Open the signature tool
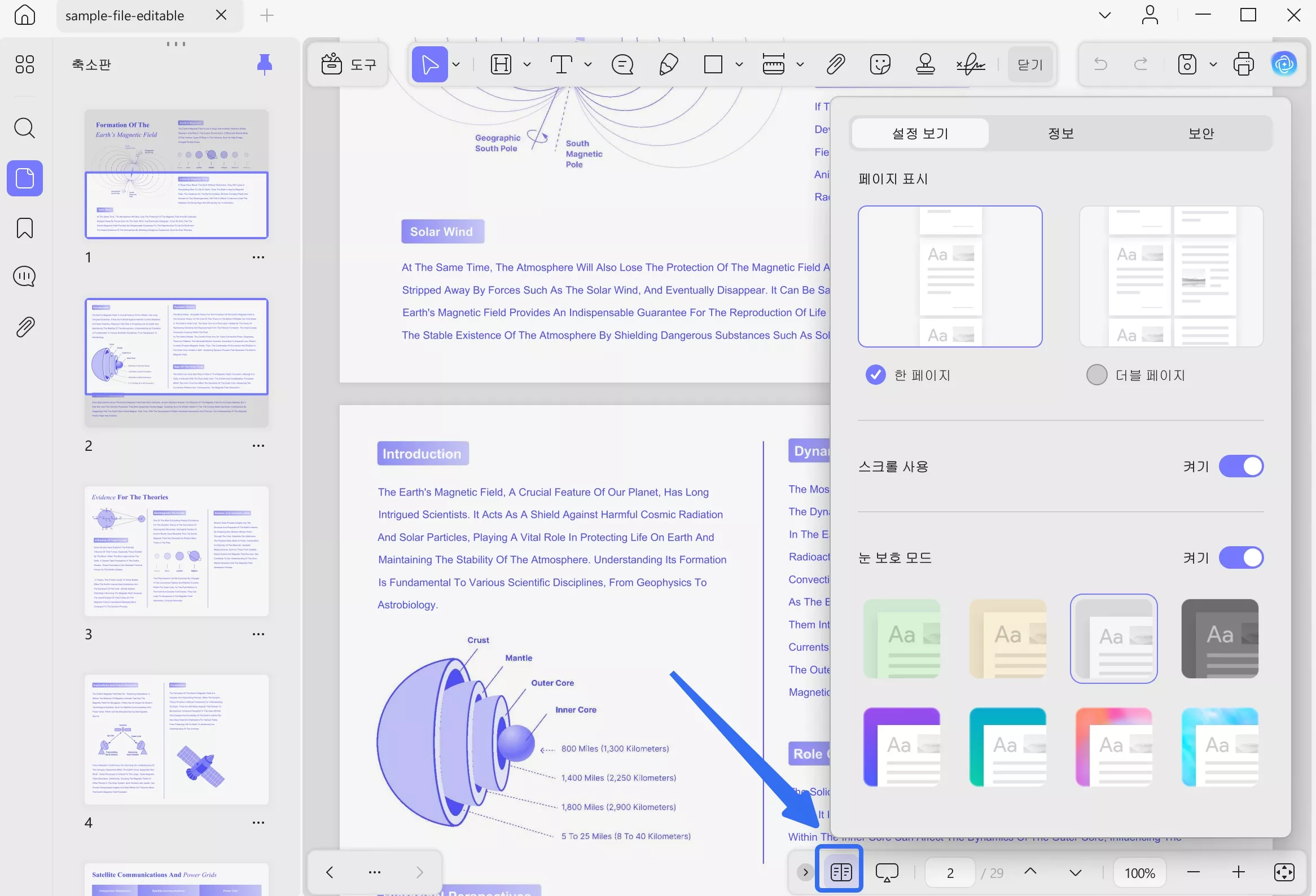 (x=971, y=64)
